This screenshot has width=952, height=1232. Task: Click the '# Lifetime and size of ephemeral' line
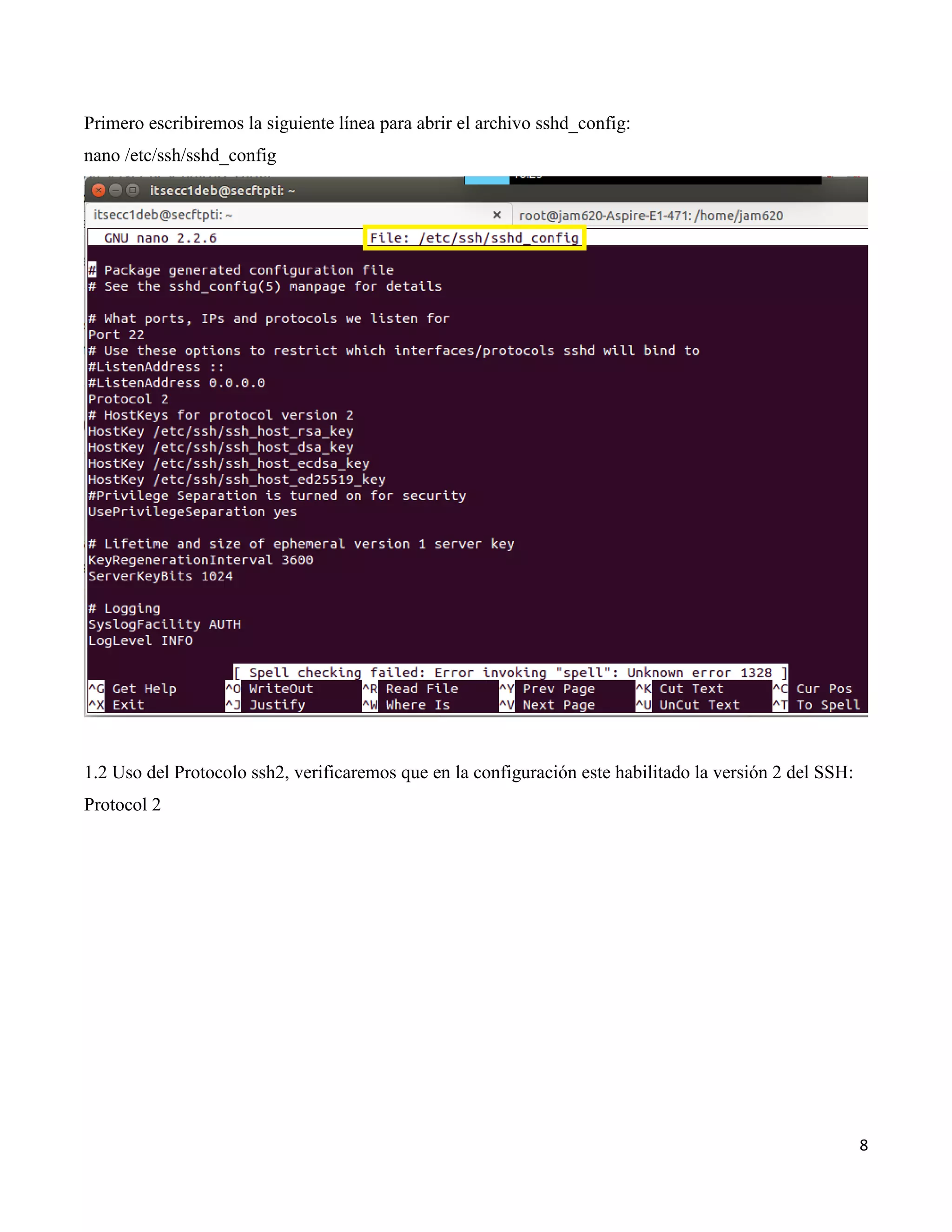point(301,544)
